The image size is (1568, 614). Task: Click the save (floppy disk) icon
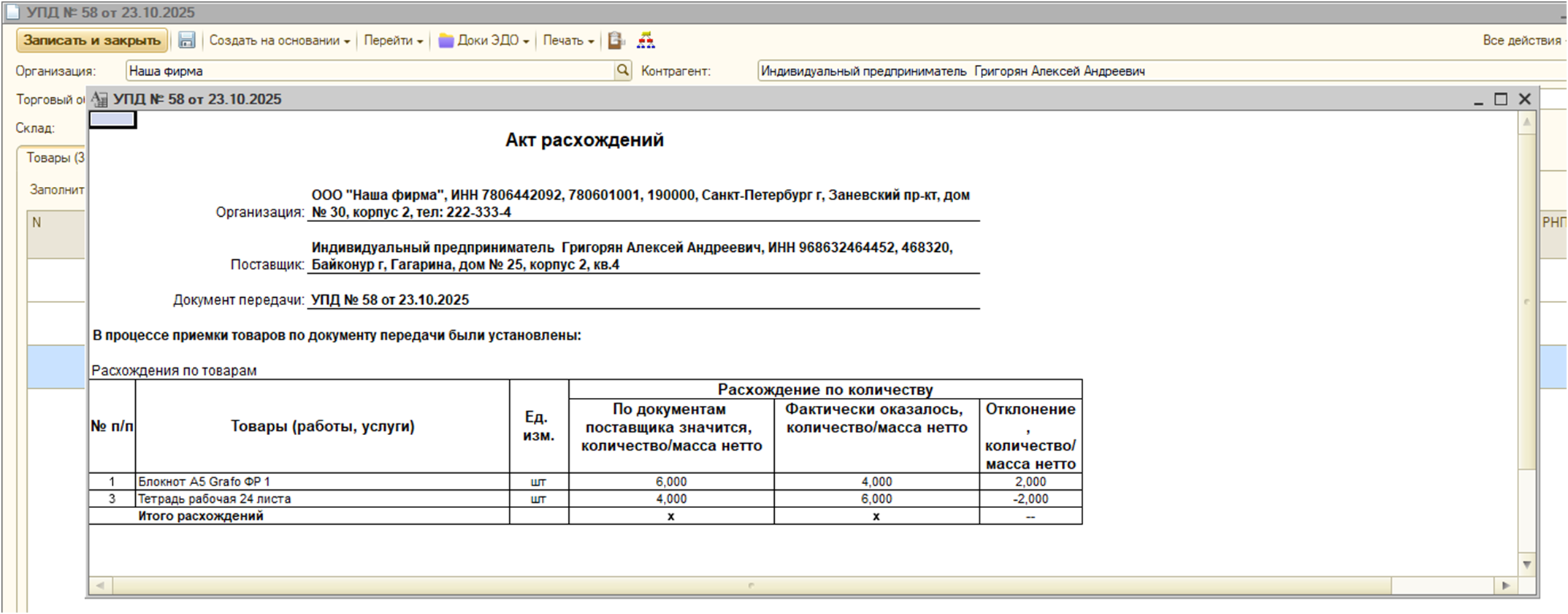(187, 40)
